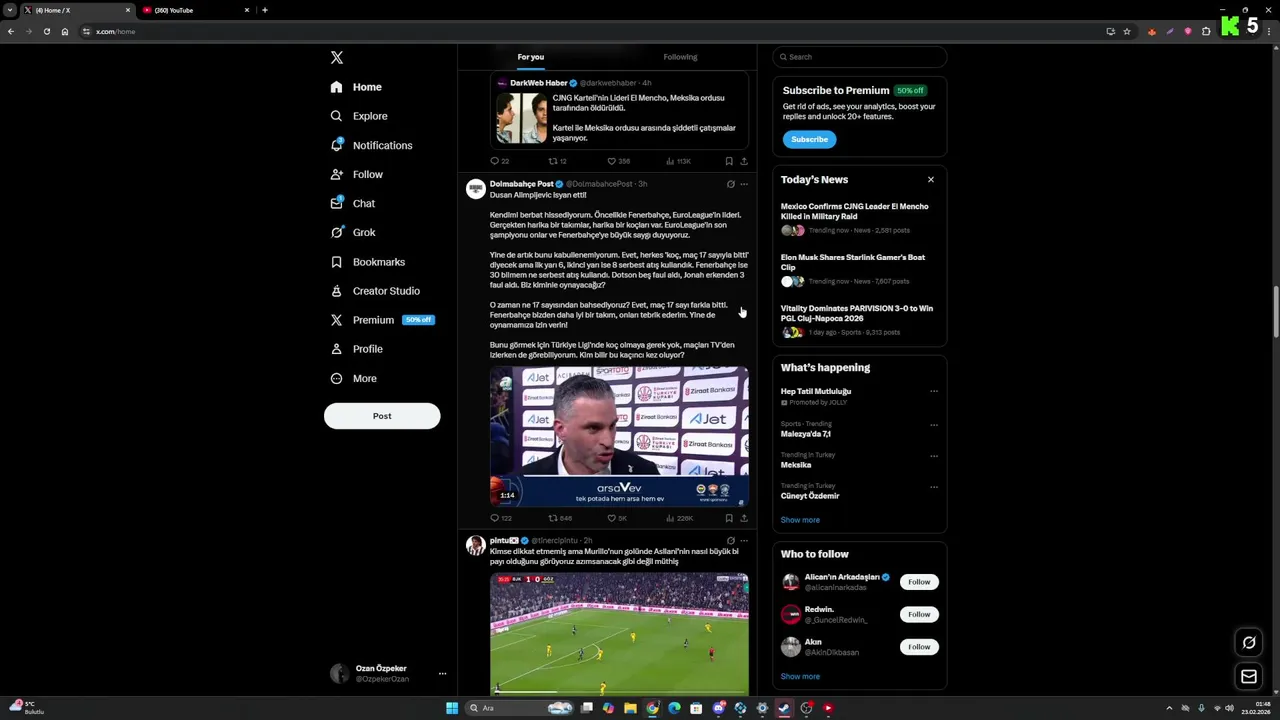Open options for Hep Tatil Mutluluğu trend
Image resolution: width=1280 pixels, height=720 pixels.
(934, 391)
